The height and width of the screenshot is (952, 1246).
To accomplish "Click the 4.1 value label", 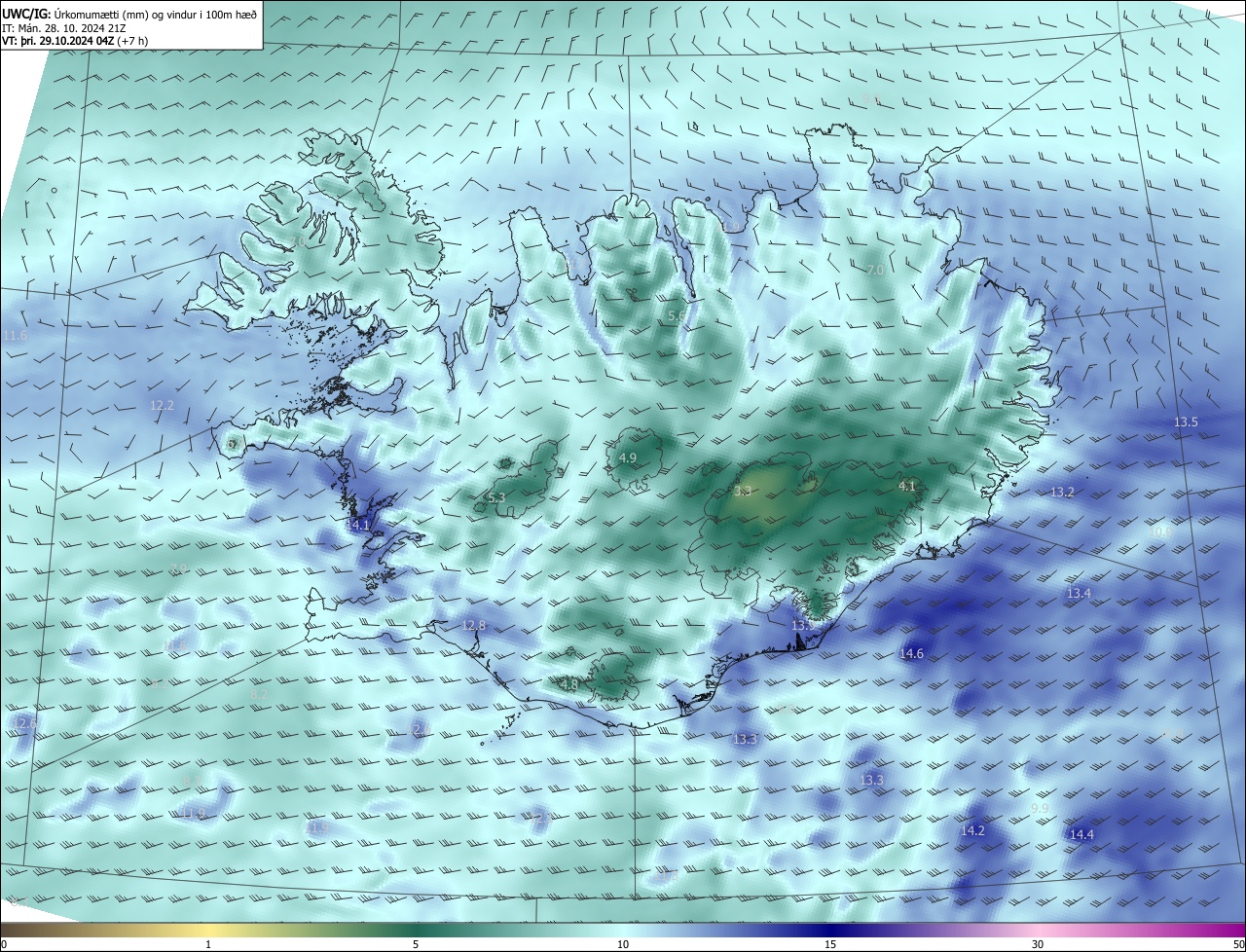I will (x=907, y=486).
